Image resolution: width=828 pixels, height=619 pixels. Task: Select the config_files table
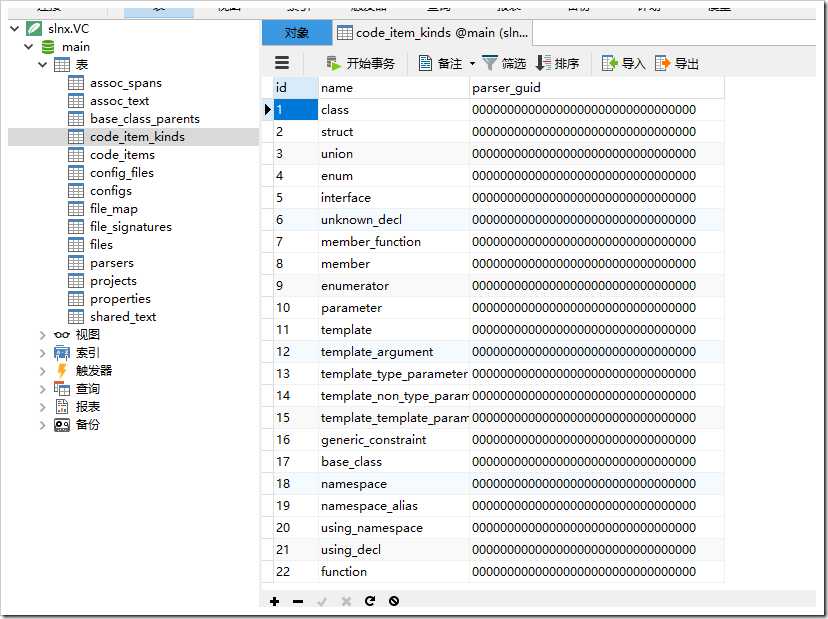(x=121, y=173)
